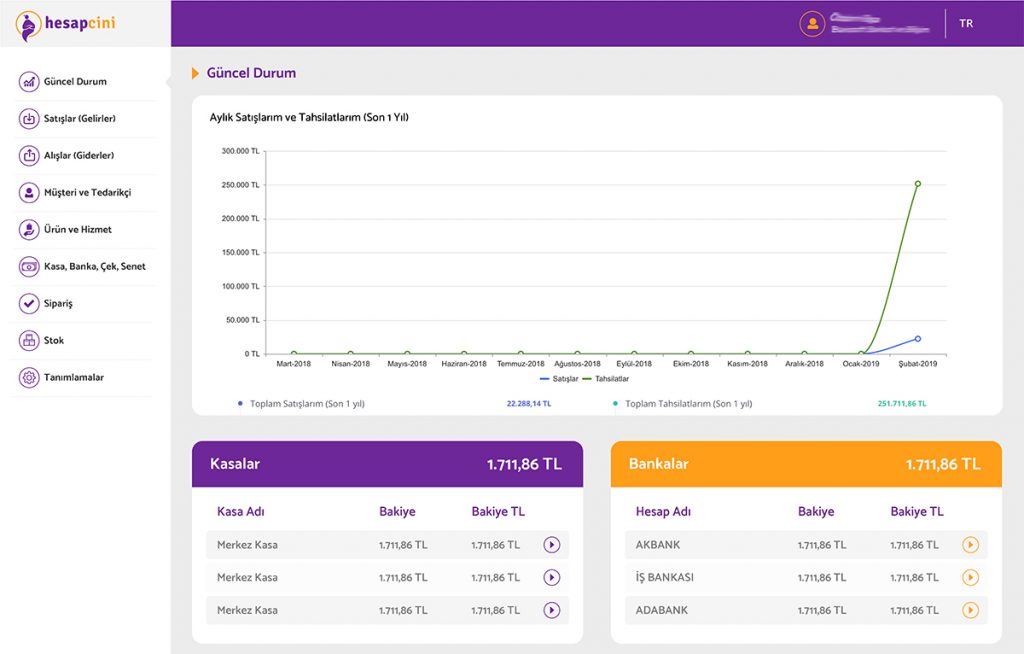Screen dimensions: 1024x654
Task: Open Satışlar (Gelirler) via its icon
Action: (29, 119)
